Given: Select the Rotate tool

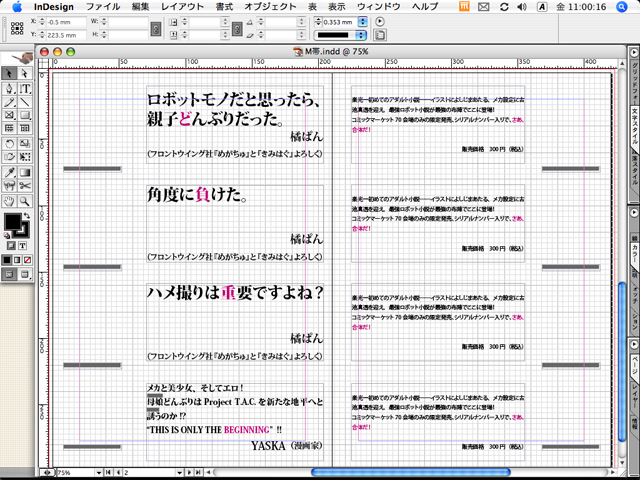Looking at the screenshot, I should coord(10,144).
